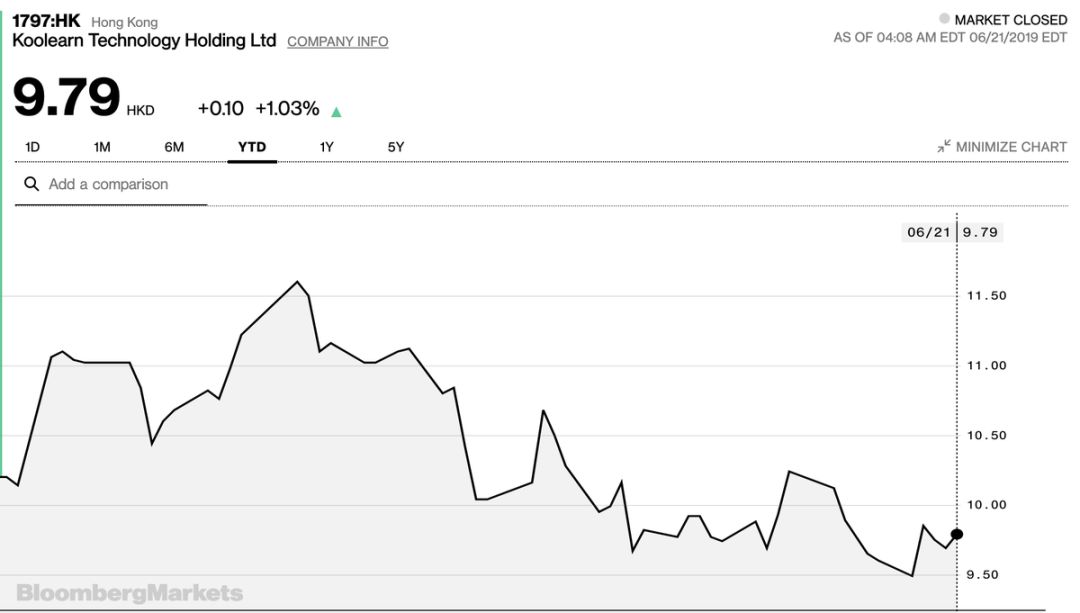Click the green up-triangle change indicator
Viewport: 1080px width, 613px height.
pyautogui.click(x=337, y=111)
